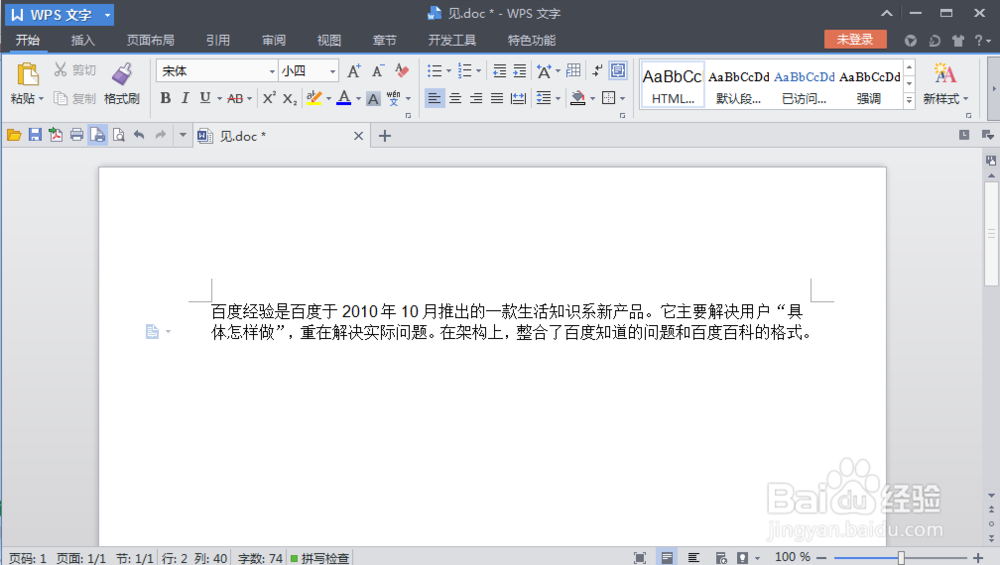Image resolution: width=1000 pixels, height=565 pixels.
Task: Set center text alignment
Action: 455,98
